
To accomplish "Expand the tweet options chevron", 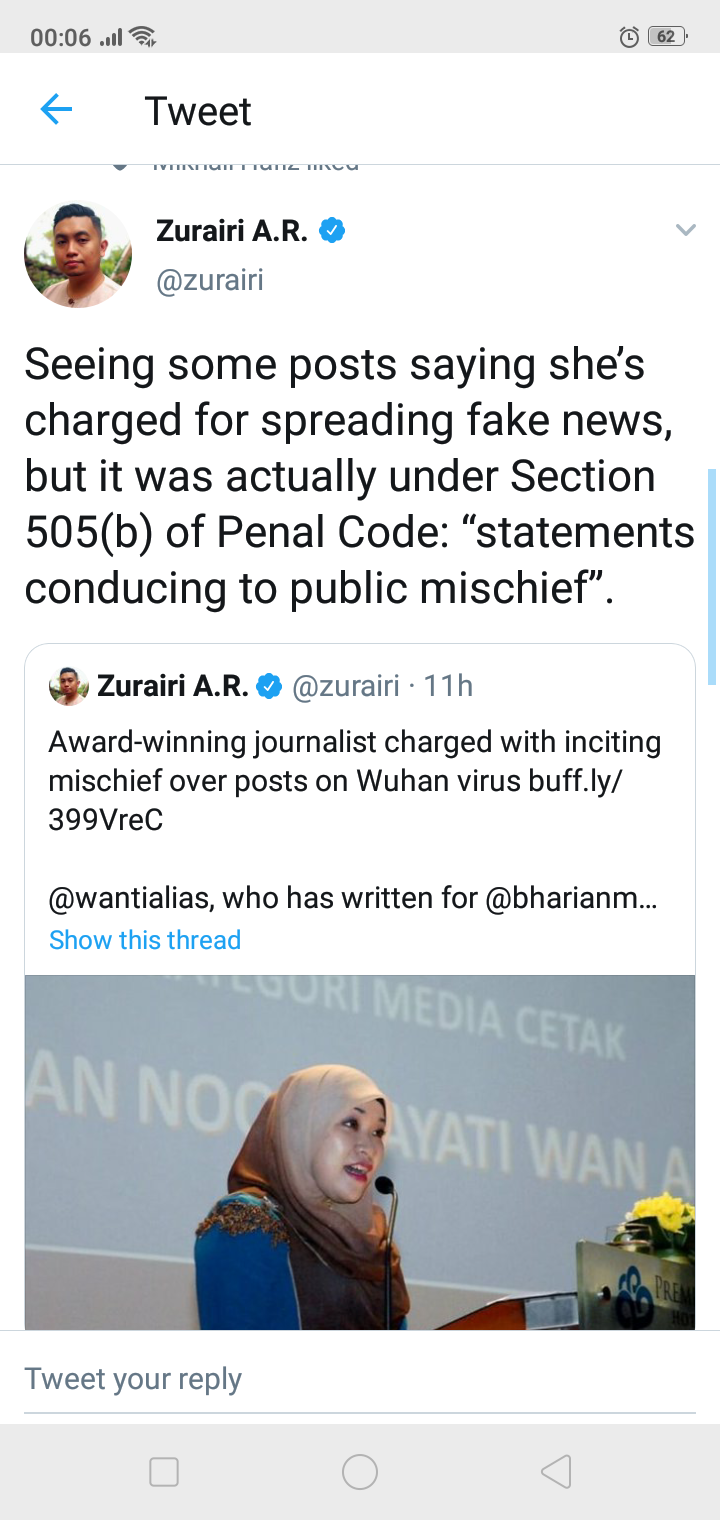I will (685, 231).
